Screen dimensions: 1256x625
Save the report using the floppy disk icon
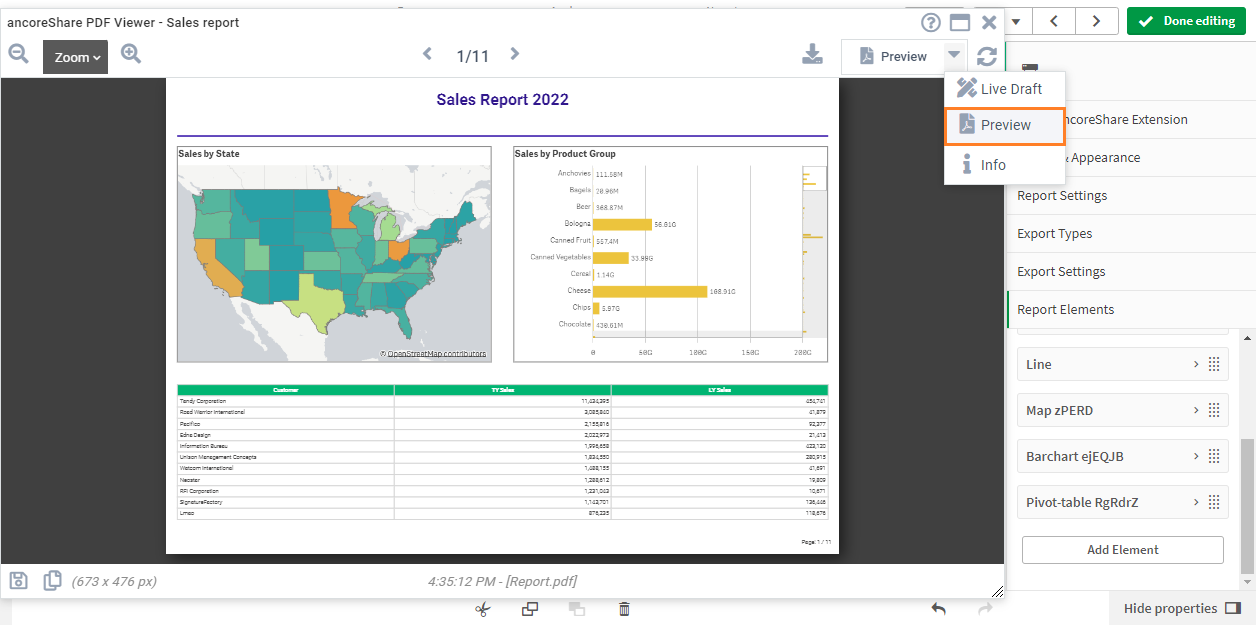(19, 580)
